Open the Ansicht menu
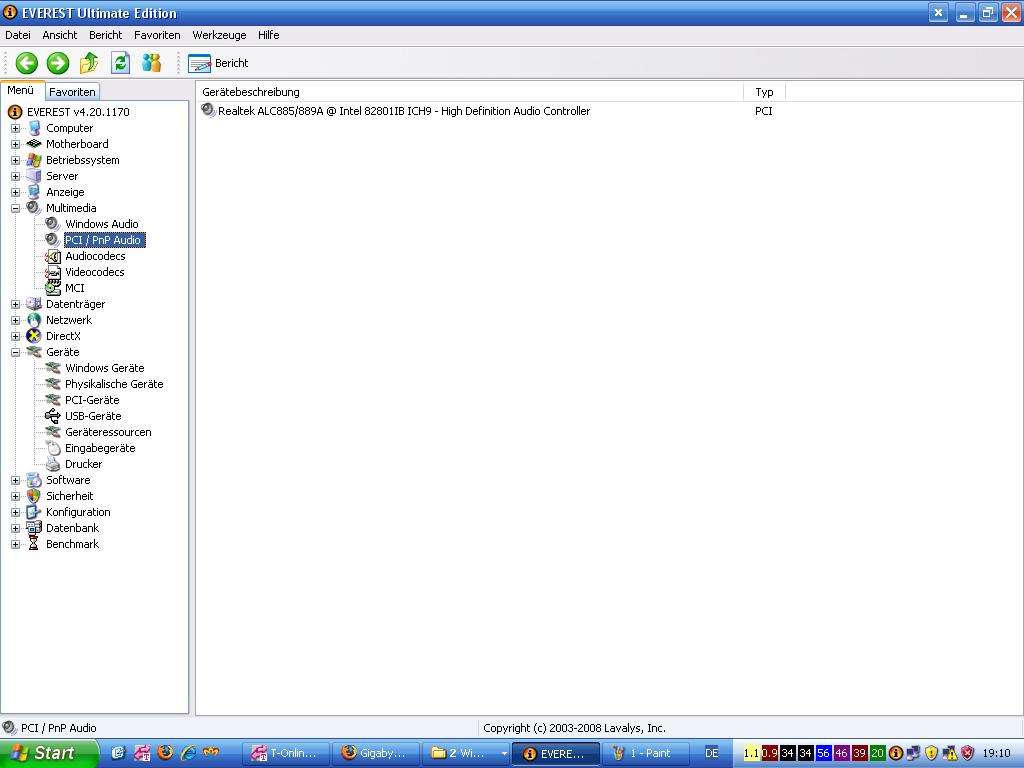Viewport: 1024px width, 768px height. 59,35
